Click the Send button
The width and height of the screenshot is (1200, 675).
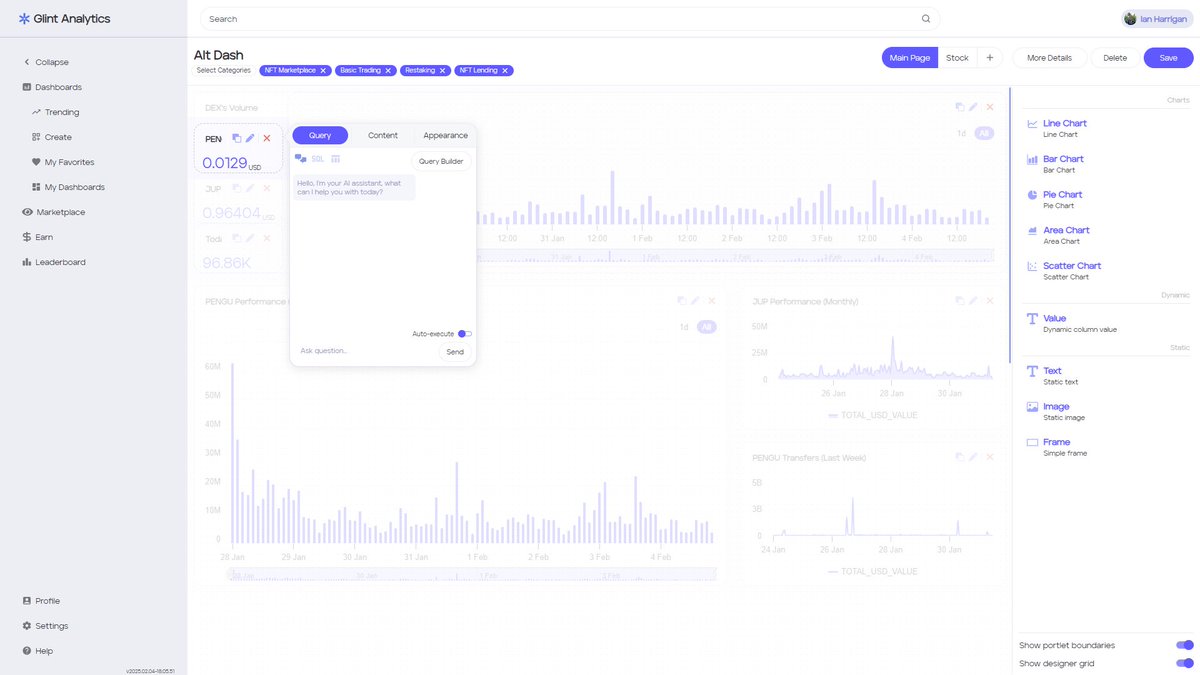(455, 352)
